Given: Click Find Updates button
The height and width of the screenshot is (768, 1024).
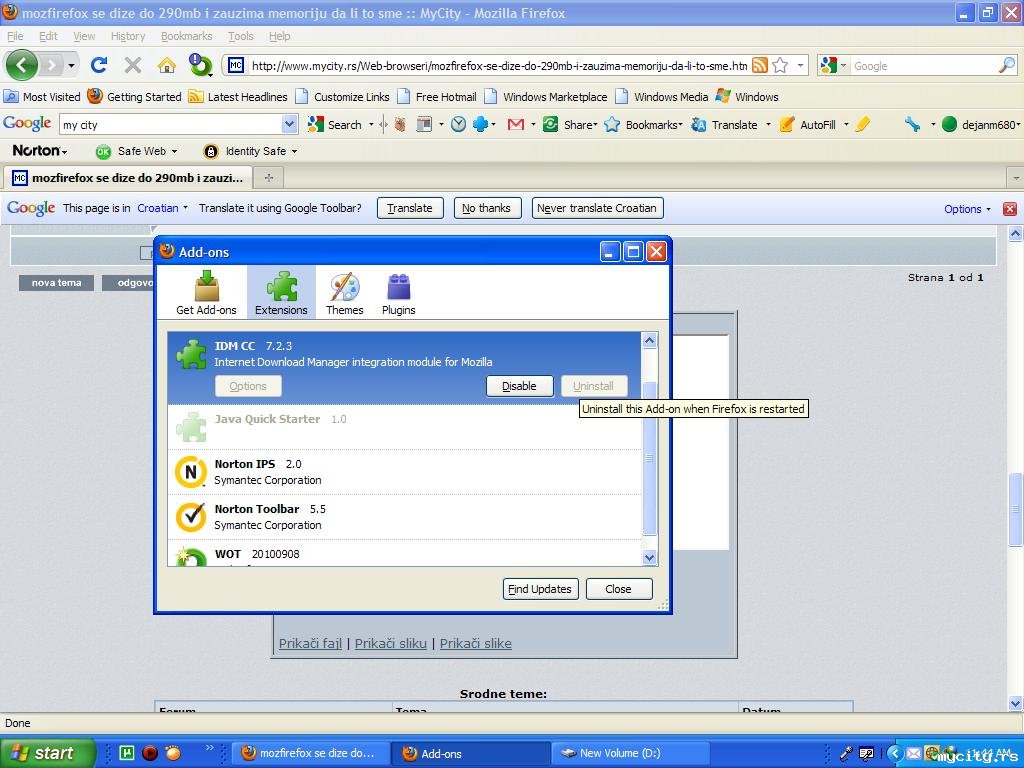Looking at the screenshot, I should pyautogui.click(x=540, y=589).
